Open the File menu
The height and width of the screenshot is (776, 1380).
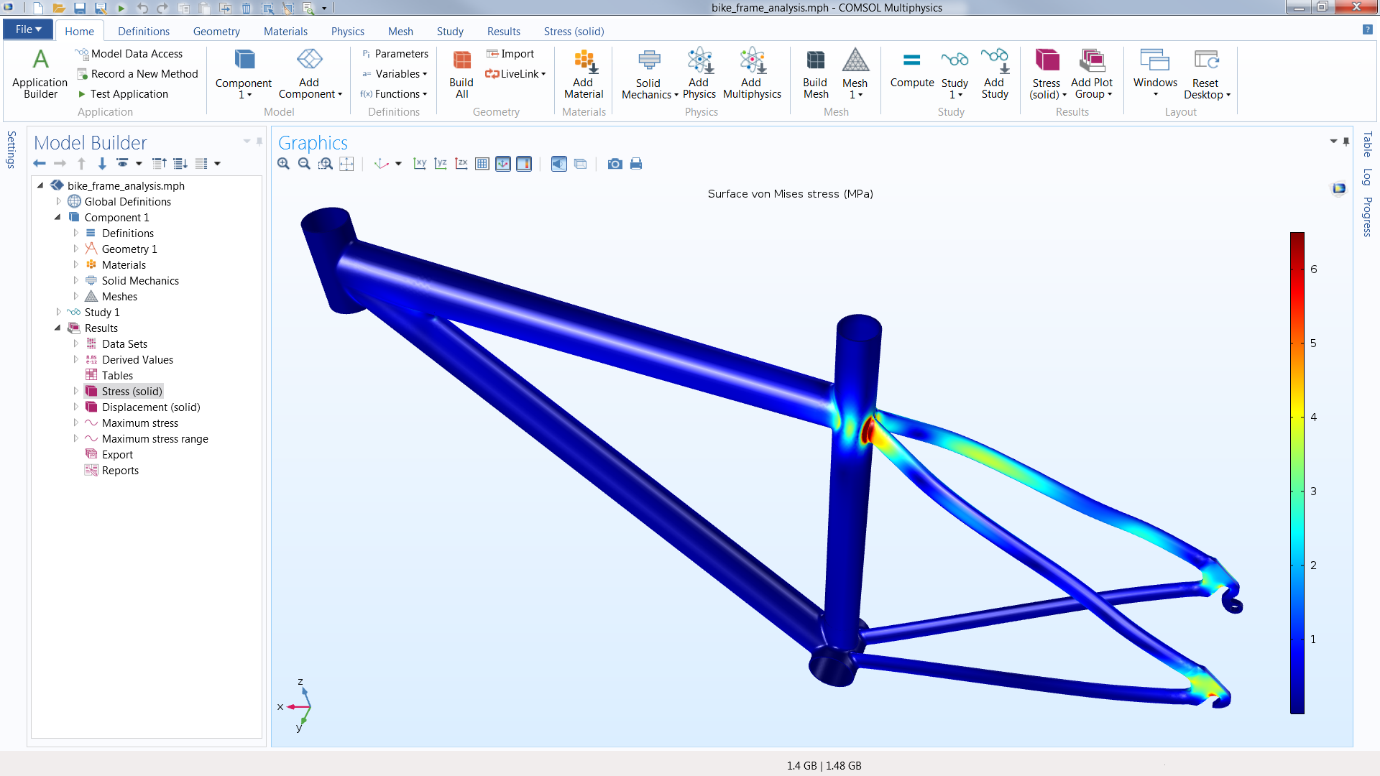27,30
